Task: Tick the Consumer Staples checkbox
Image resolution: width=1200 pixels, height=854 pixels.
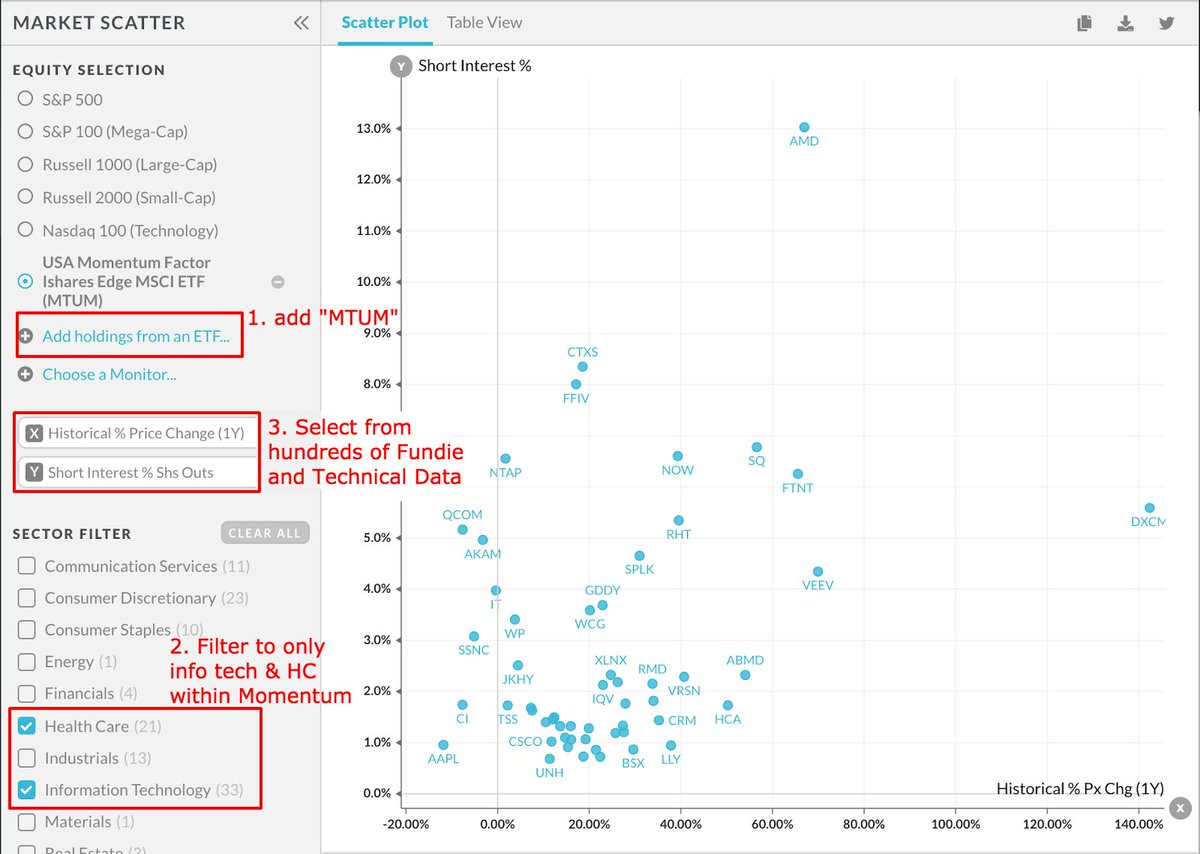Action: click(x=27, y=630)
